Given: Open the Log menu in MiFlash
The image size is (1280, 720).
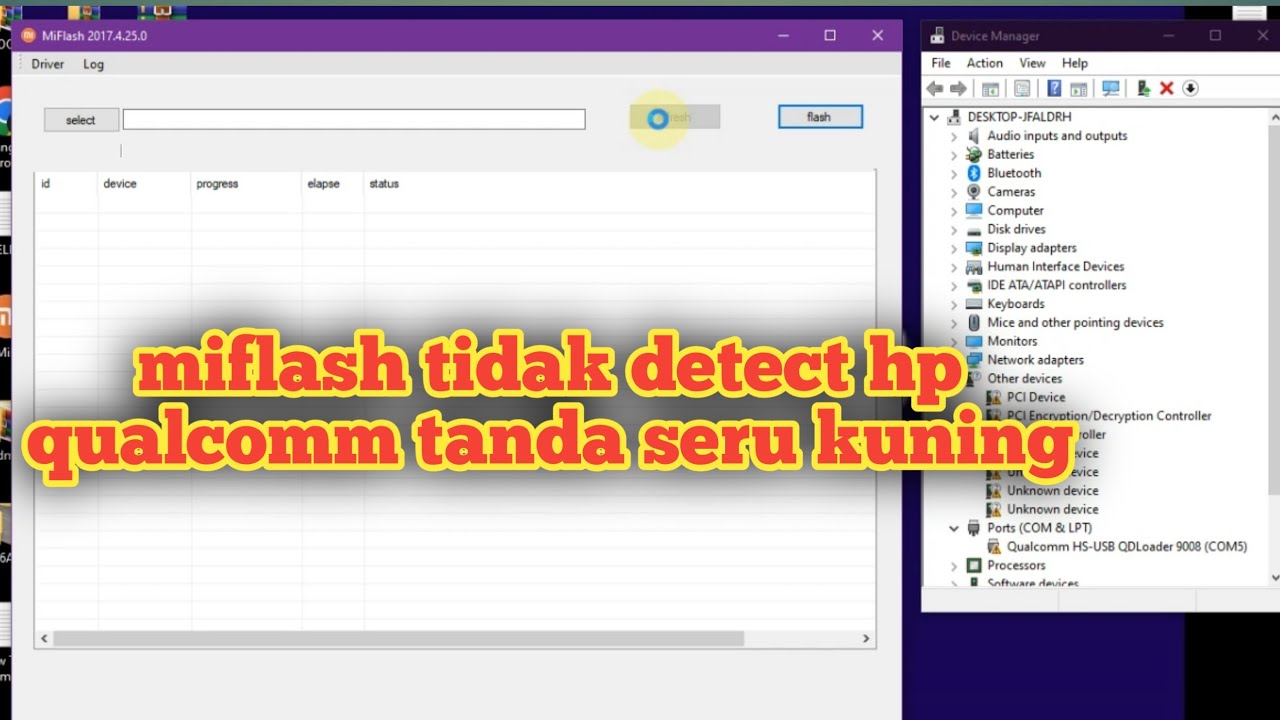Looking at the screenshot, I should click(x=93, y=64).
